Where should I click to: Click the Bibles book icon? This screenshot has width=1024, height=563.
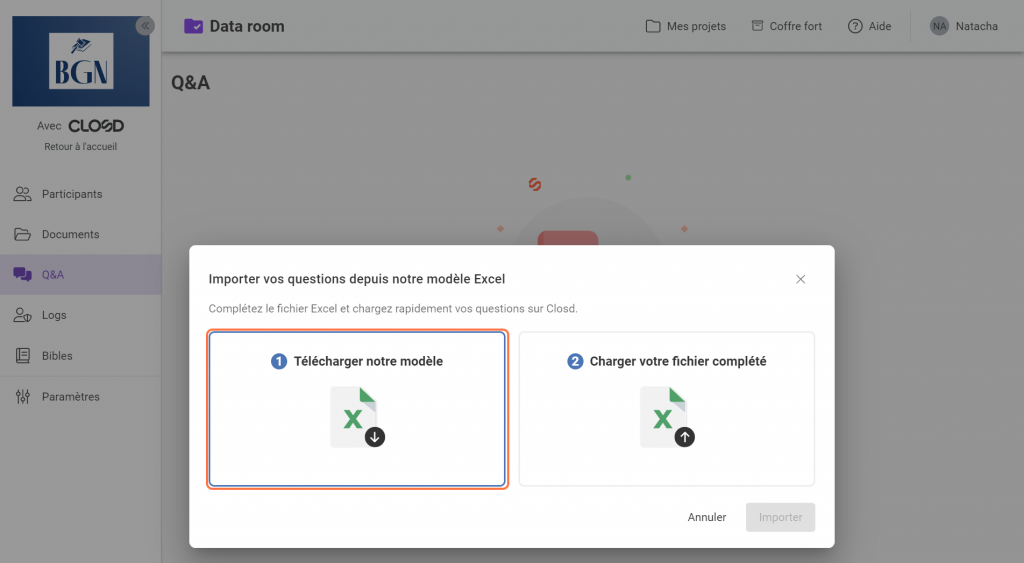pyautogui.click(x=22, y=356)
